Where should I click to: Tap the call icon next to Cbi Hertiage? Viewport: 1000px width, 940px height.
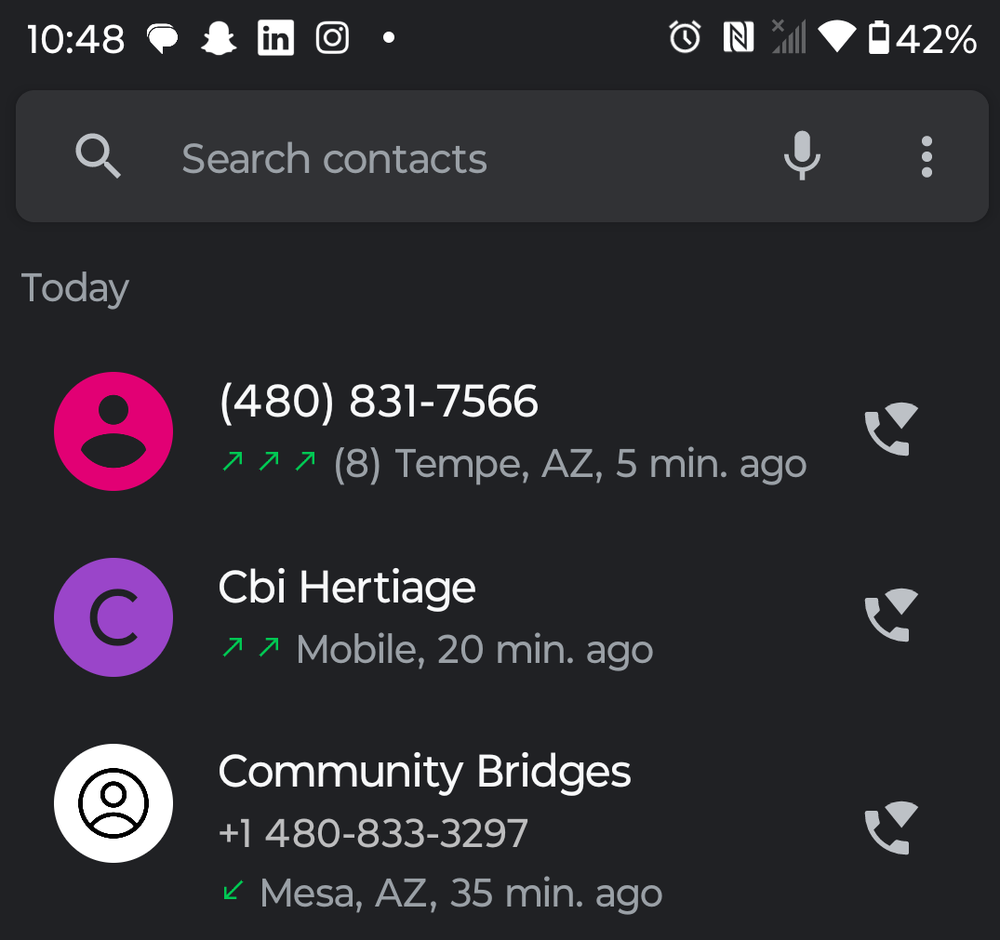point(888,616)
